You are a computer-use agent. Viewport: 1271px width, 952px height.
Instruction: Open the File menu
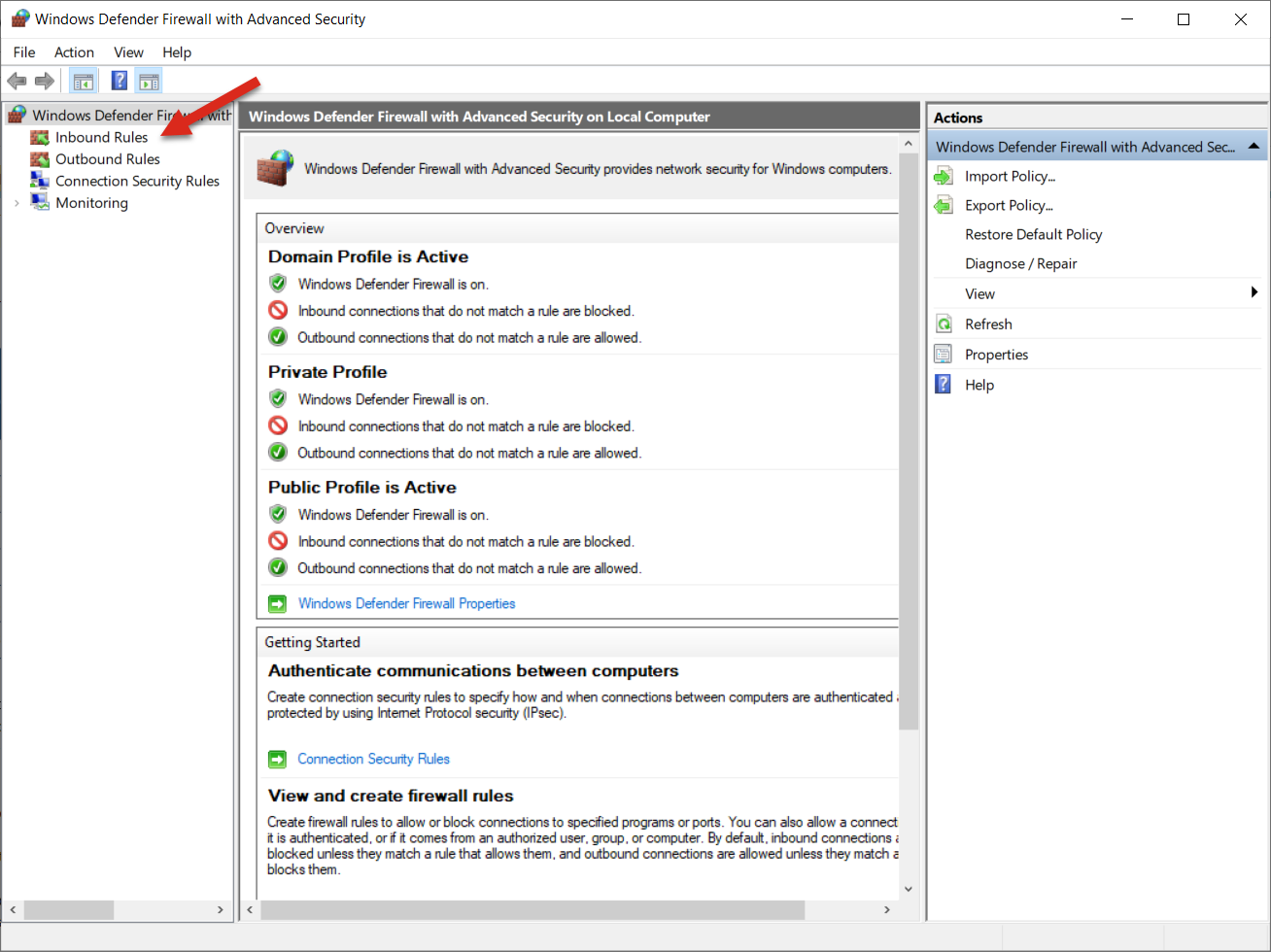click(x=24, y=52)
